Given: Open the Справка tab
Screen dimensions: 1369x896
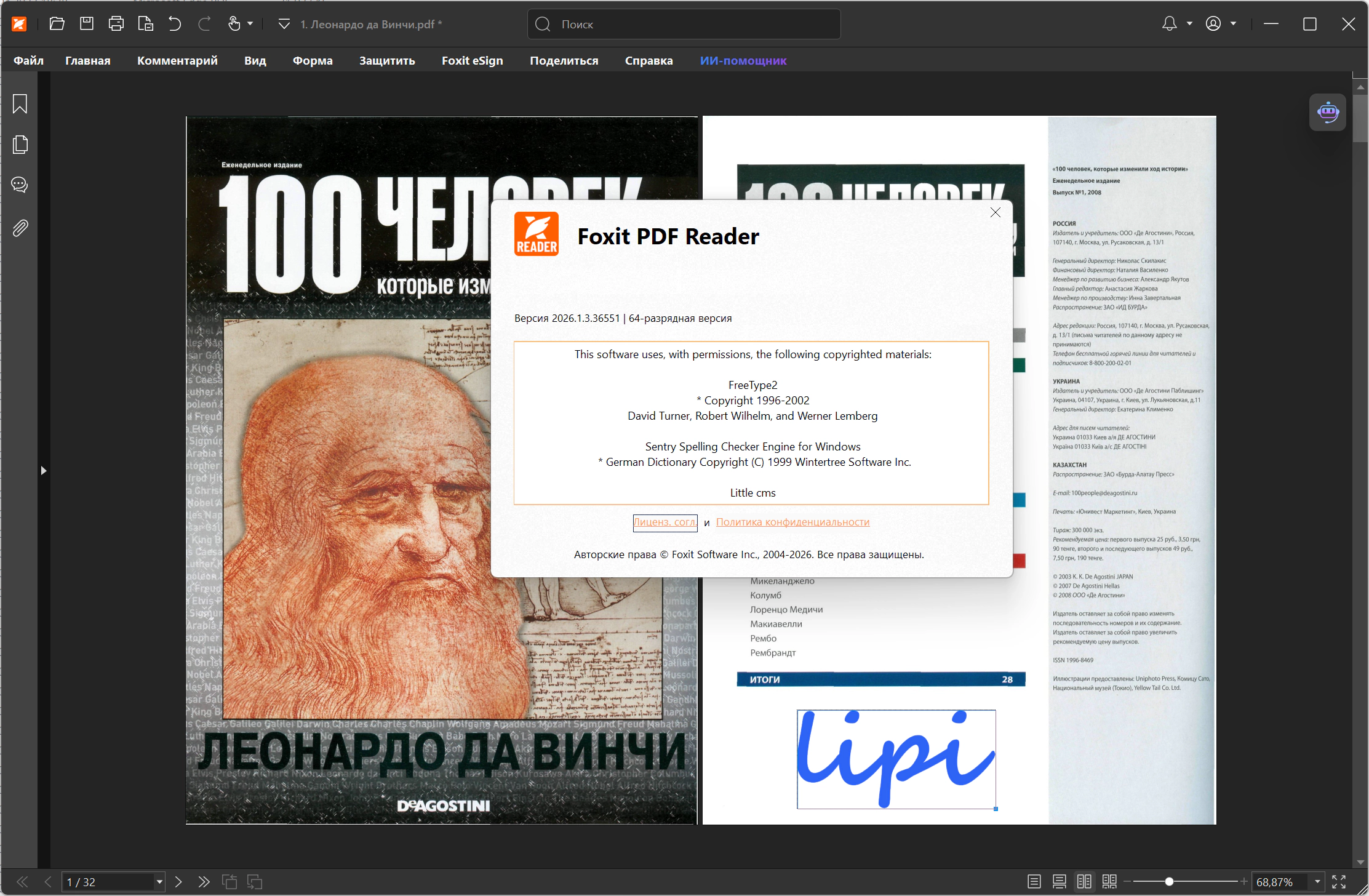Looking at the screenshot, I should click(x=649, y=60).
